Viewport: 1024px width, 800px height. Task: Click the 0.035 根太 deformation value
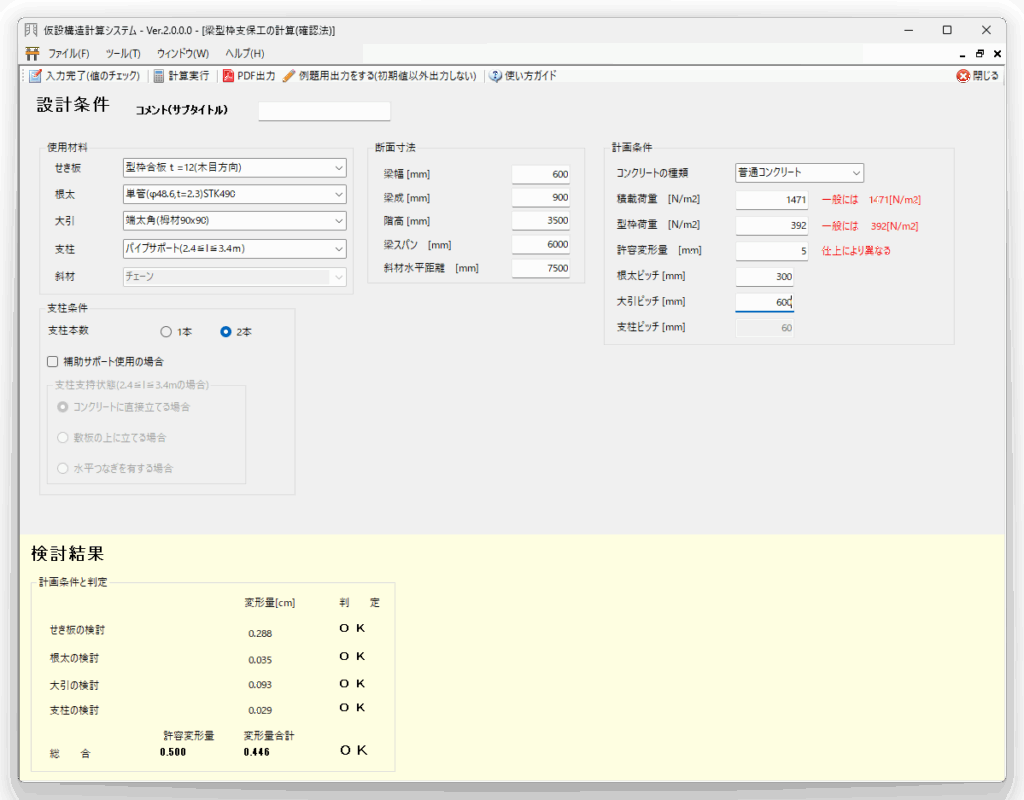tap(260, 660)
